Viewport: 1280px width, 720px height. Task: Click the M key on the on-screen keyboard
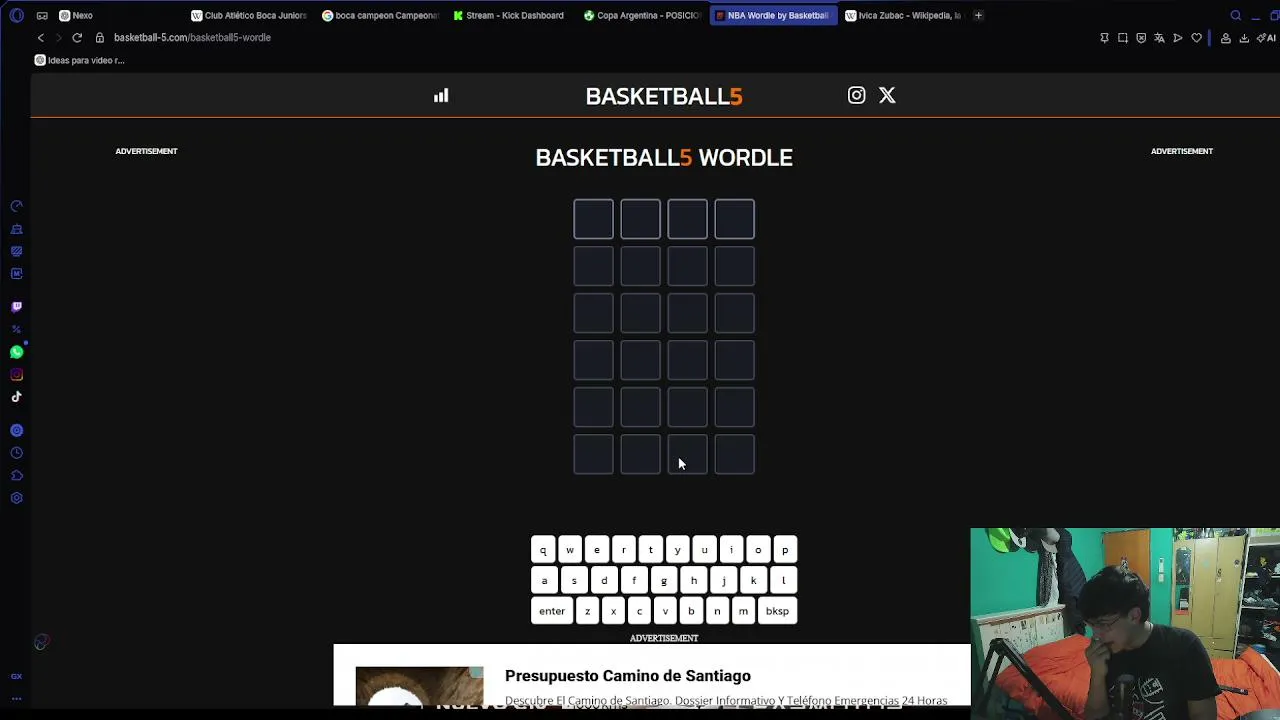click(743, 611)
